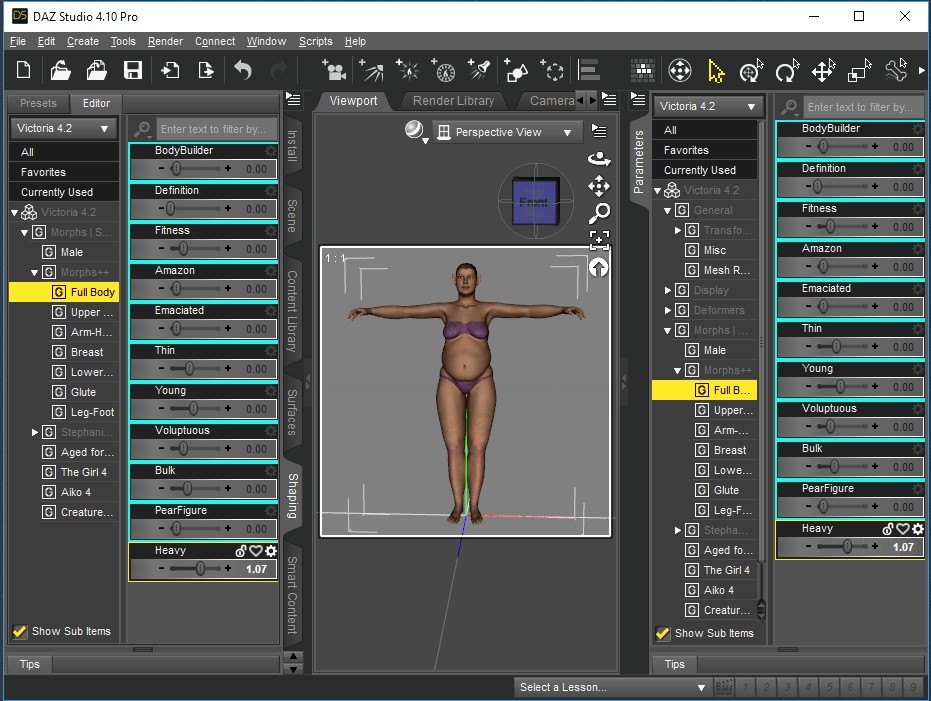Viewport: 931px width, 701px height.
Task: Open the viewport options menu icon
Action: 599,131
